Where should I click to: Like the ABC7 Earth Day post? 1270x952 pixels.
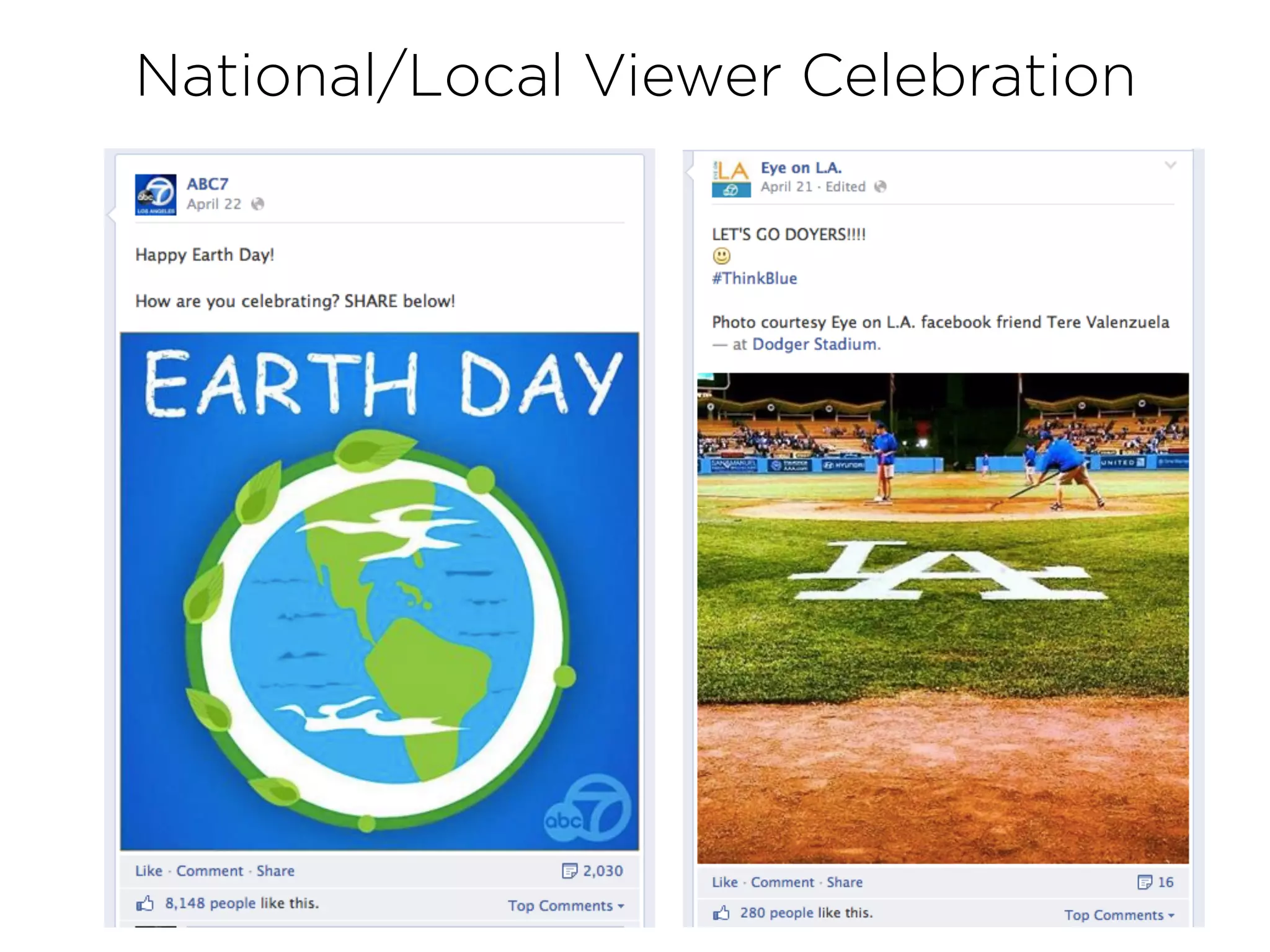149,871
